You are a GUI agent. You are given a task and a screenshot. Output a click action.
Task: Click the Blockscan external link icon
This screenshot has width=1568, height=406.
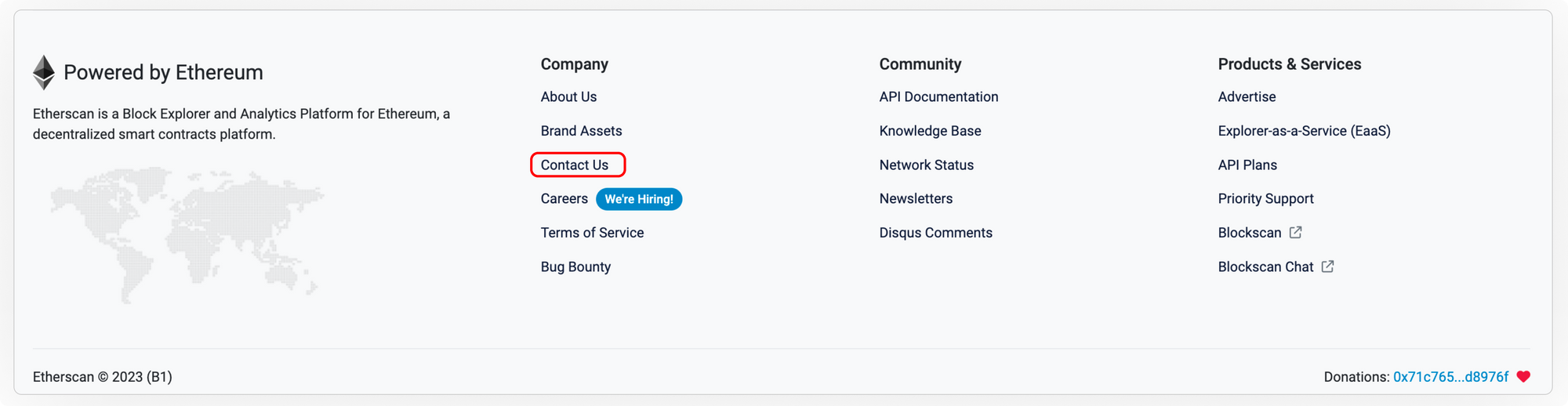point(1295,233)
